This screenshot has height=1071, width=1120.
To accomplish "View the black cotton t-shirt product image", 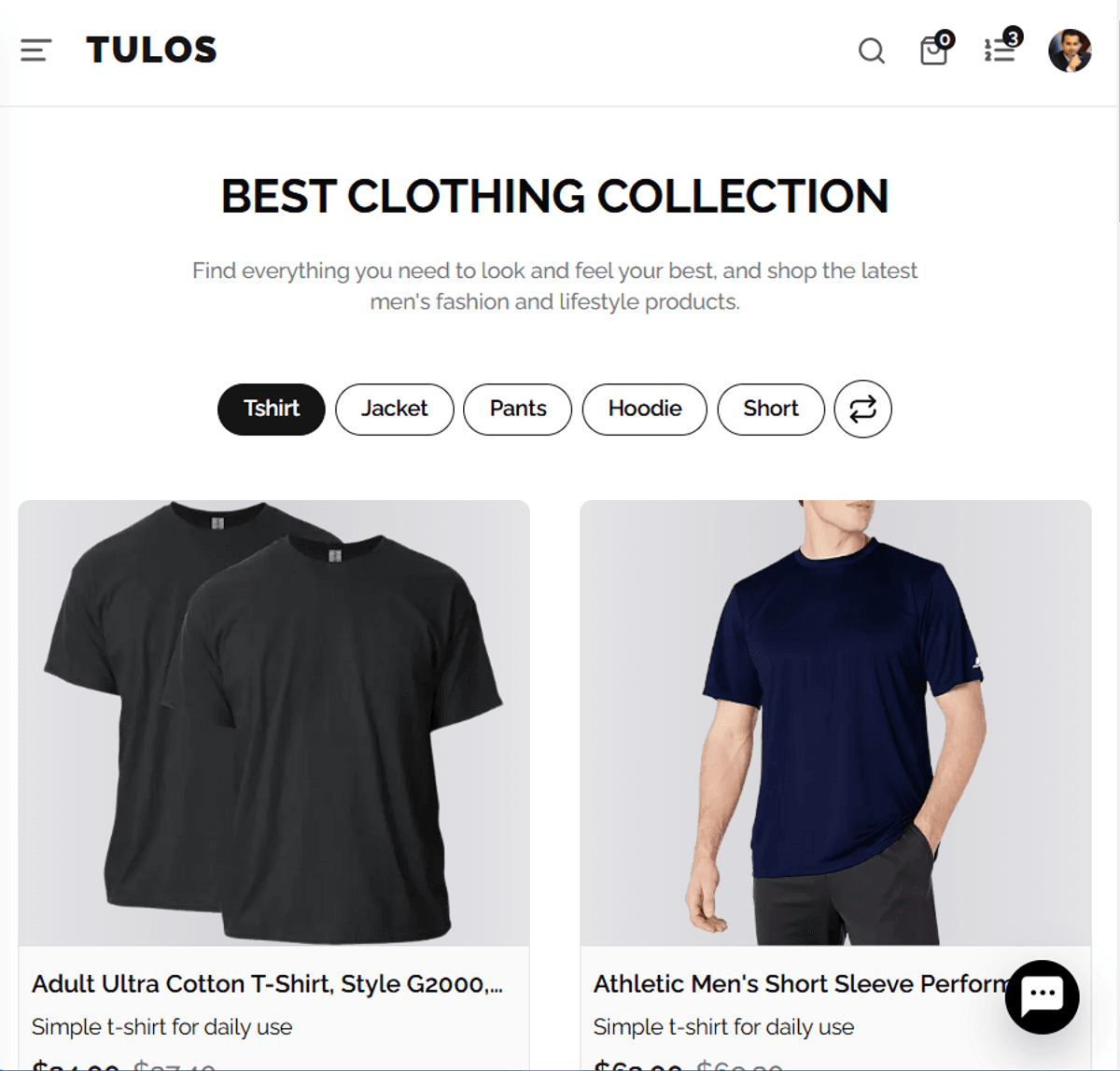I will [273, 723].
